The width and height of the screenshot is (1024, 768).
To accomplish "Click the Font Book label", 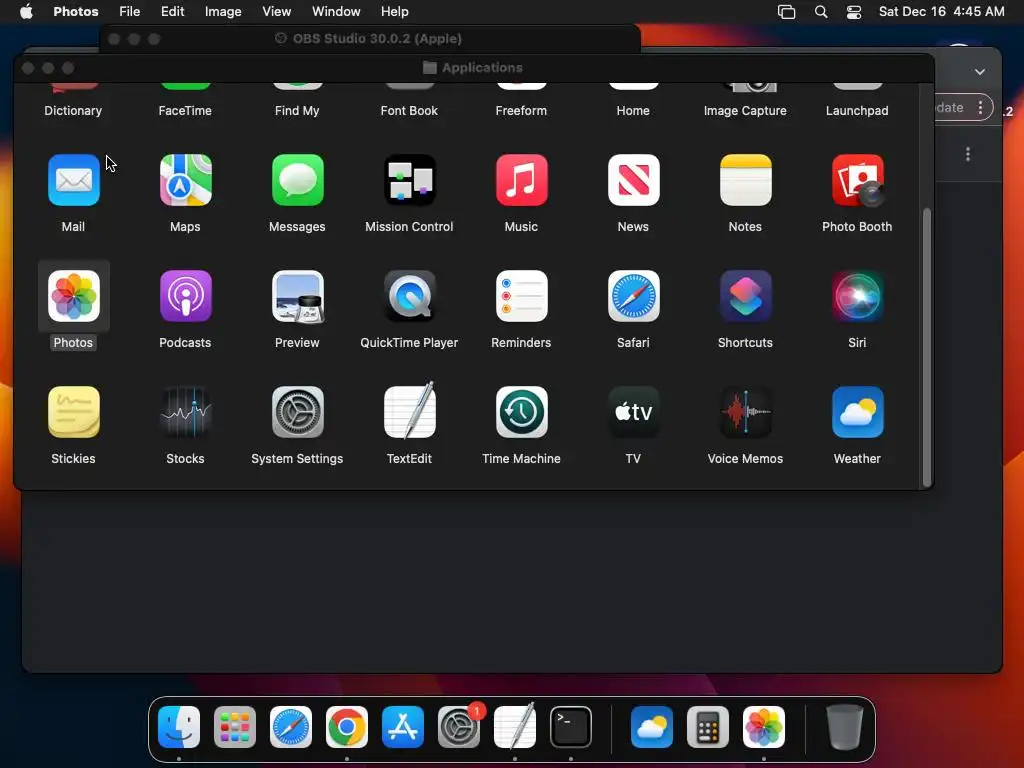I will click(x=409, y=111).
